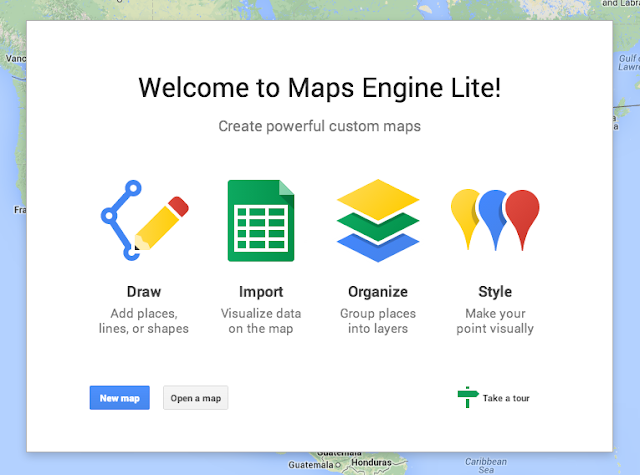Click the Style colored map pins icon

pyautogui.click(x=495, y=220)
